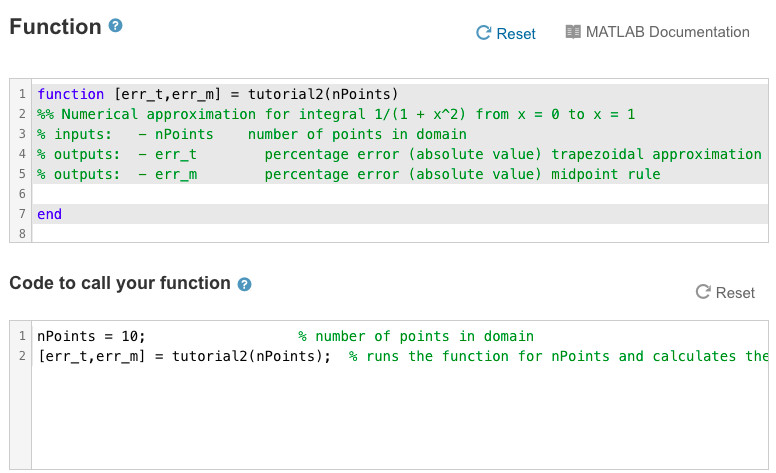
Task: Click line number 2 in the call editor gutter
Action: 22,356
